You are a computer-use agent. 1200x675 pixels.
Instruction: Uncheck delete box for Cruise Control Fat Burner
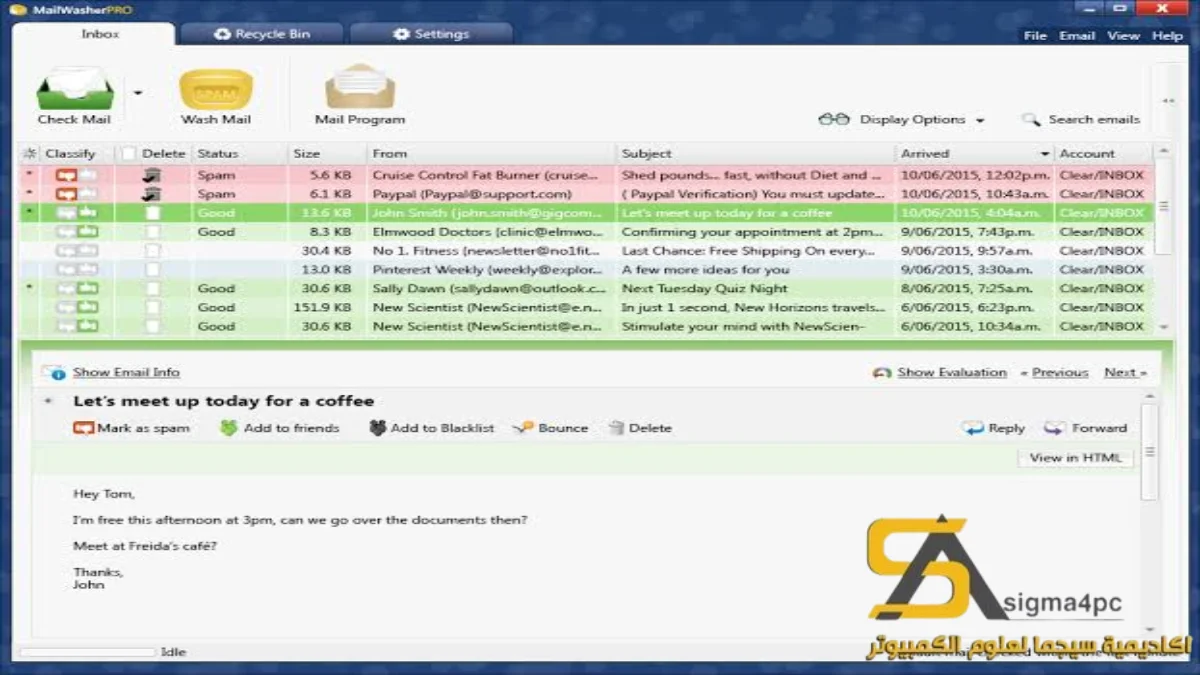[x=152, y=175]
